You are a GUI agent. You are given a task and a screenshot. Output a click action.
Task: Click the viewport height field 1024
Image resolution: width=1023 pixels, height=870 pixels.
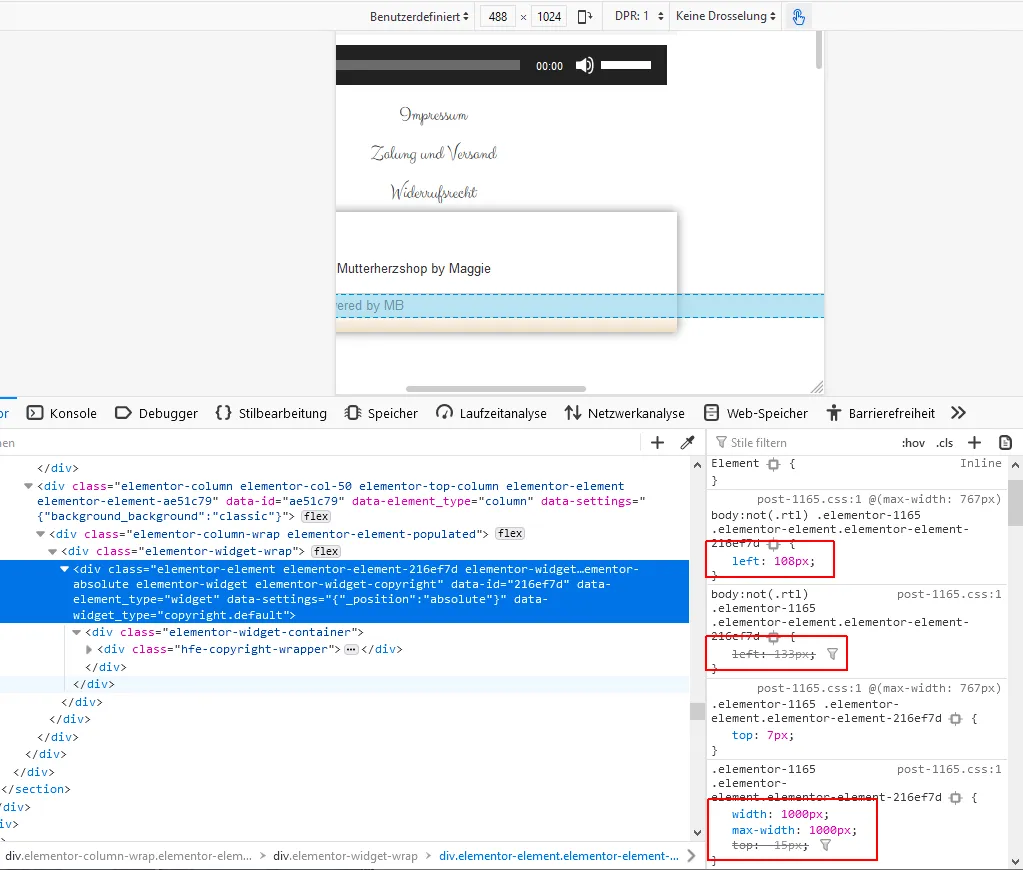[x=549, y=16]
